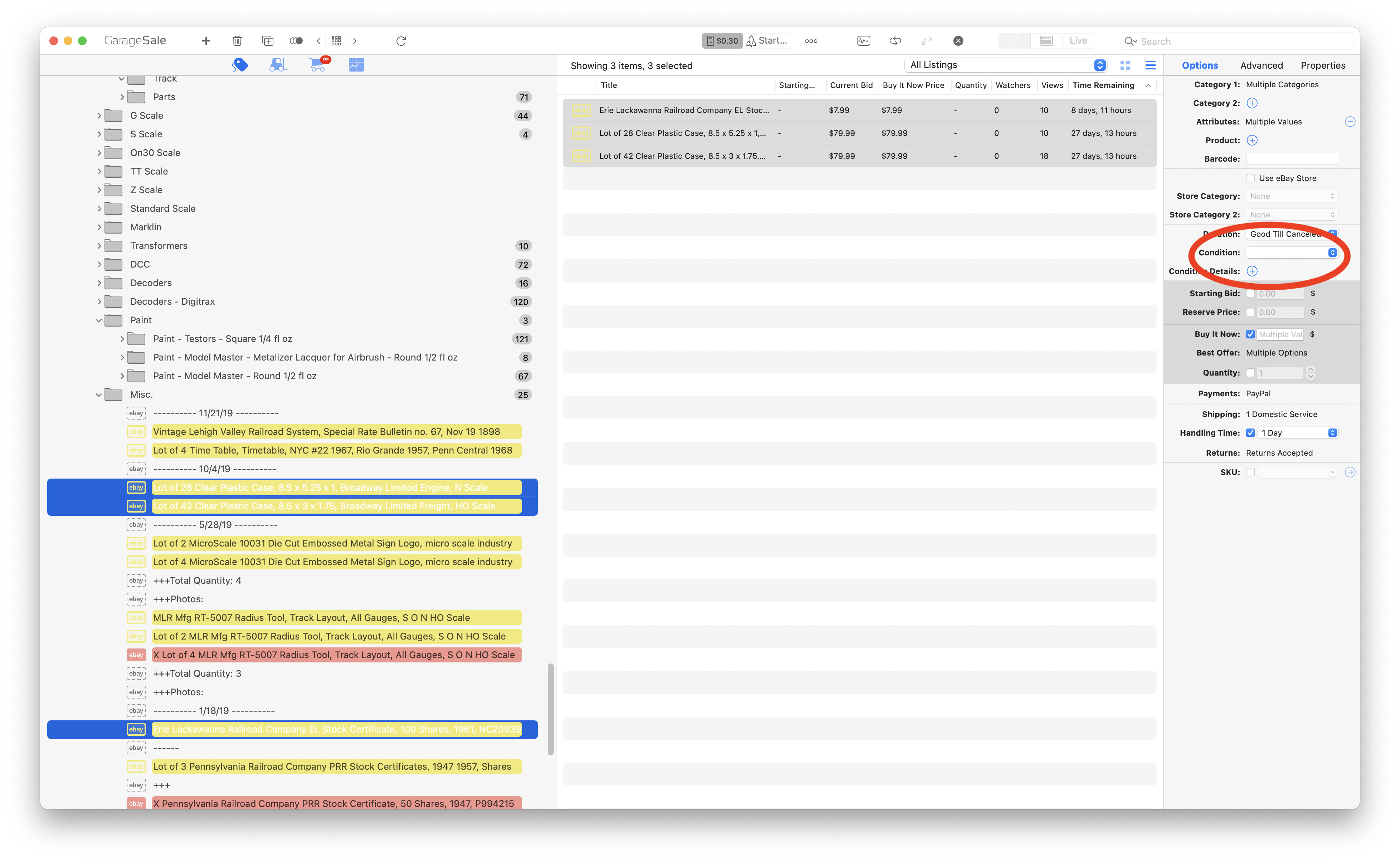Screen dimensions: 1400x862
Task: Click the previous arrow in toolbar
Action: (318, 40)
